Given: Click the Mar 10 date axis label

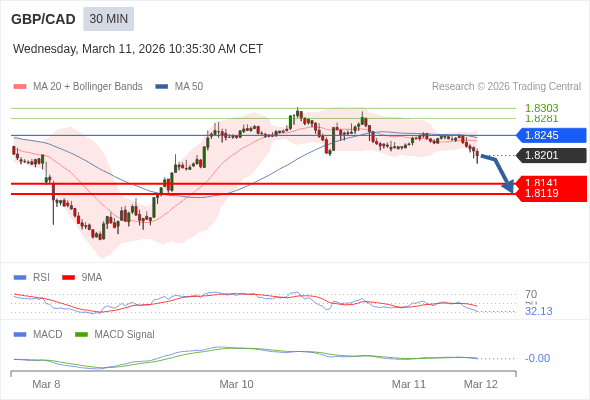Looking at the screenshot, I should point(236,384).
